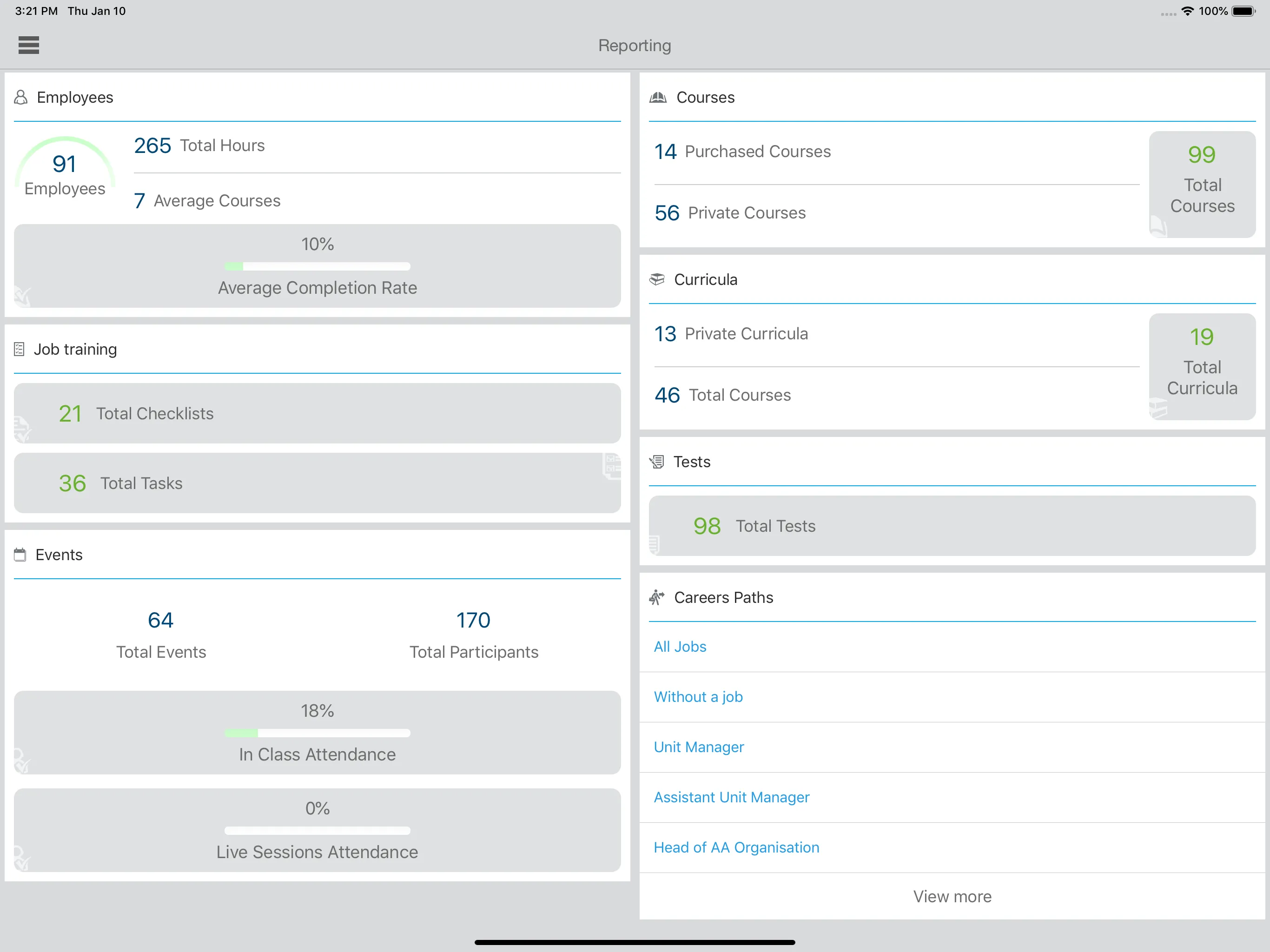Screen dimensions: 1270x952
Task: View the Average Completion Rate progress bar
Action: click(316, 264)
